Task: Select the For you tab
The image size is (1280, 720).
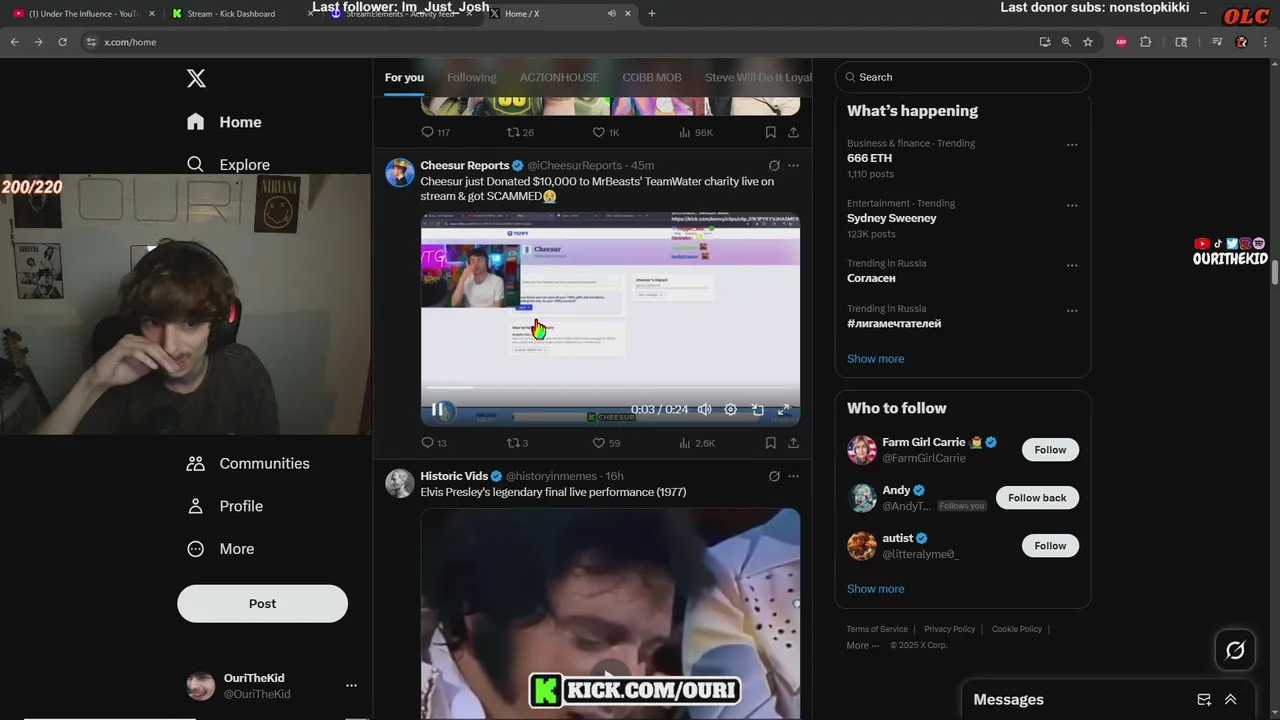Action: 404,78
